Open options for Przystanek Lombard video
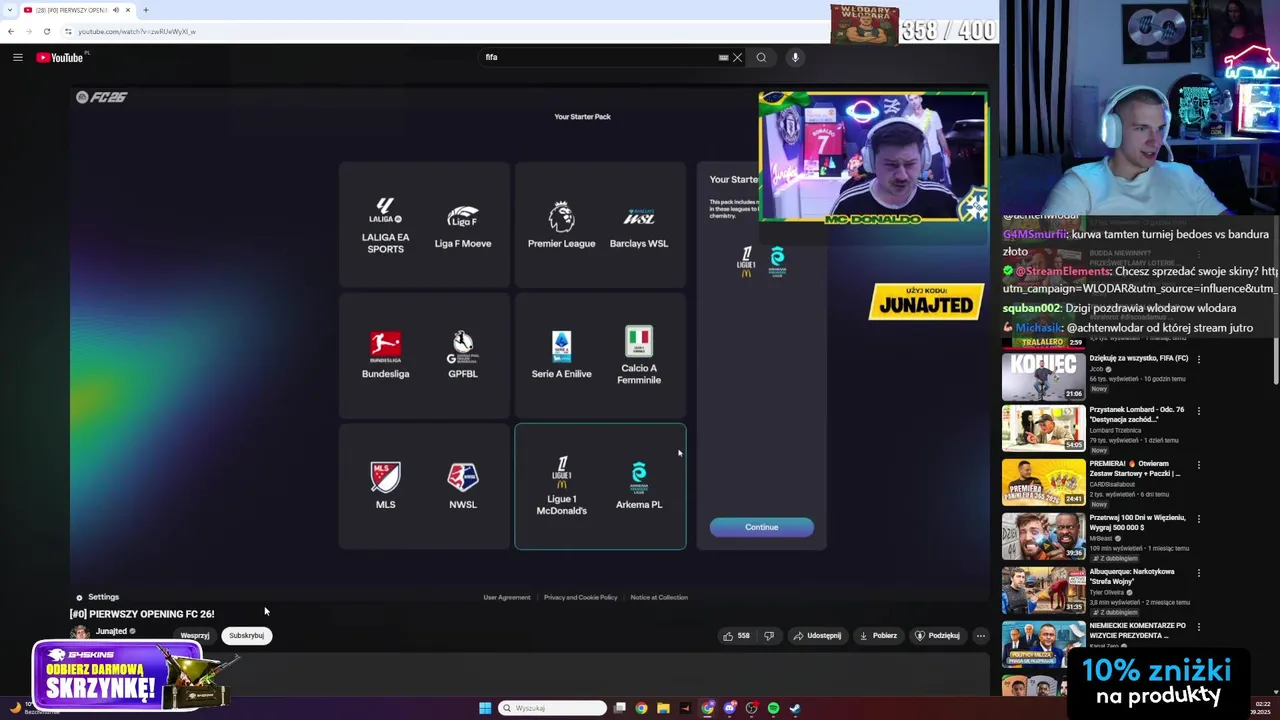This screenshot has width=1280, height=720. click(x=1198, y=411)
